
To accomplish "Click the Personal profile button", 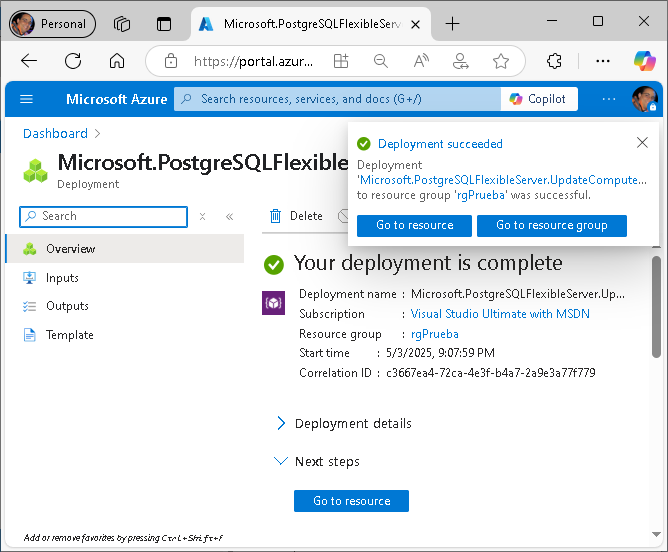I will [52, 24].
